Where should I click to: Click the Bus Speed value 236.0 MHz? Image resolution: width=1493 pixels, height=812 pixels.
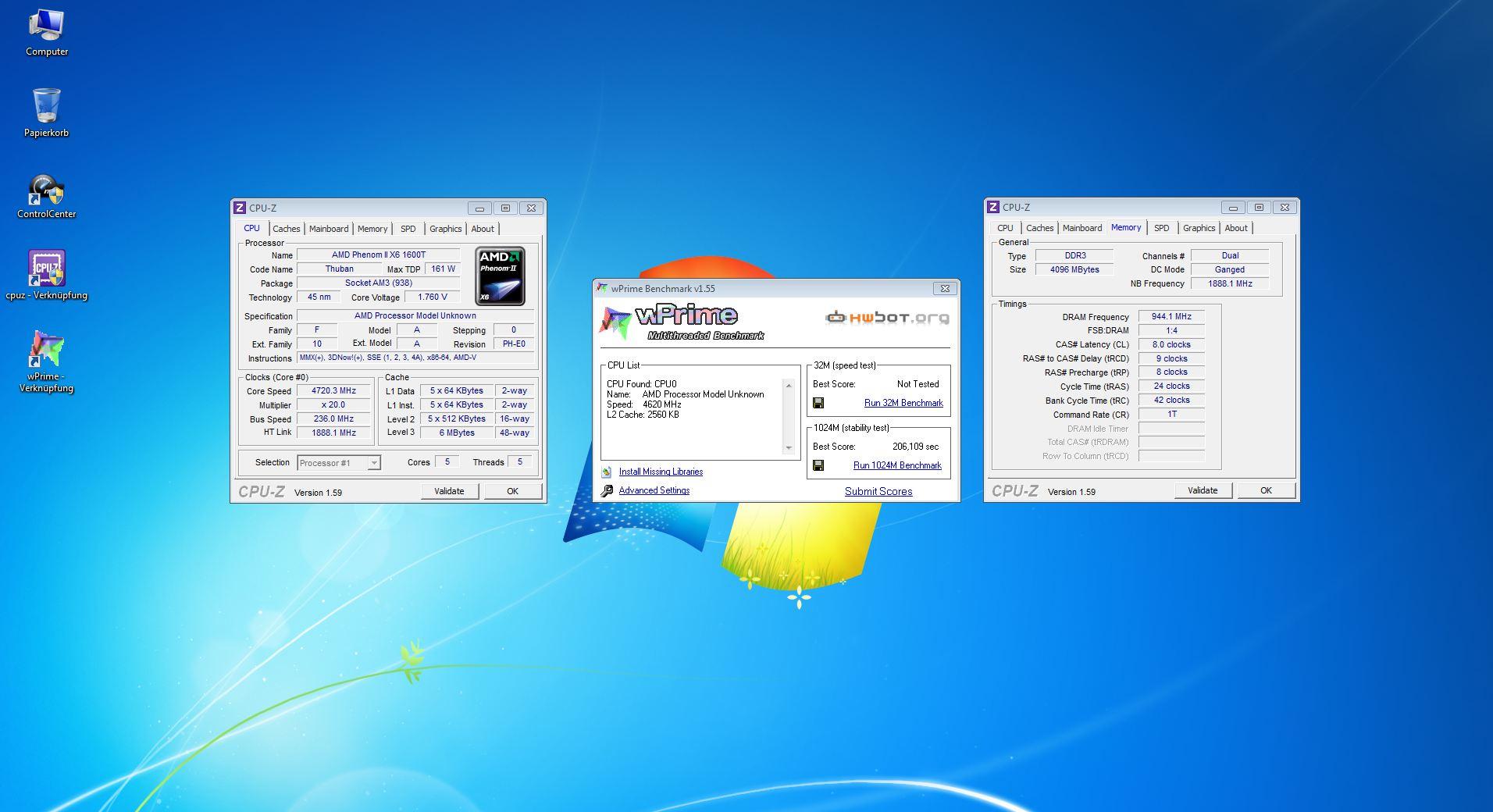tap(333, 419)
